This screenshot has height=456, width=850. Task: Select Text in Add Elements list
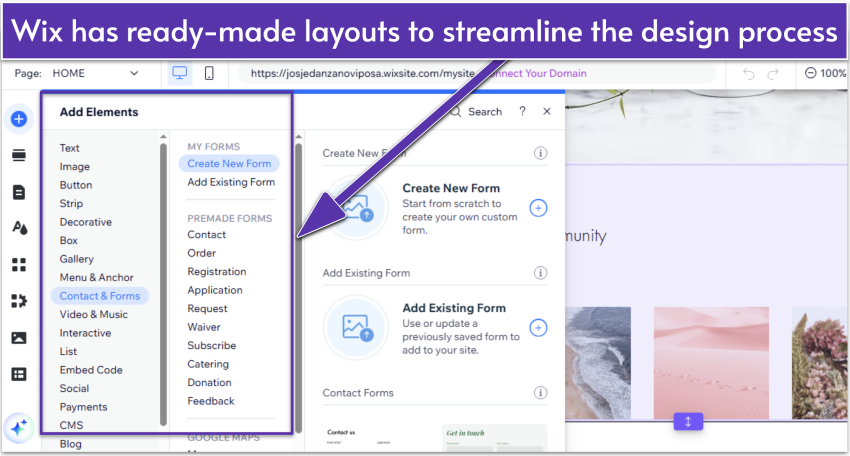click(69, 148)
